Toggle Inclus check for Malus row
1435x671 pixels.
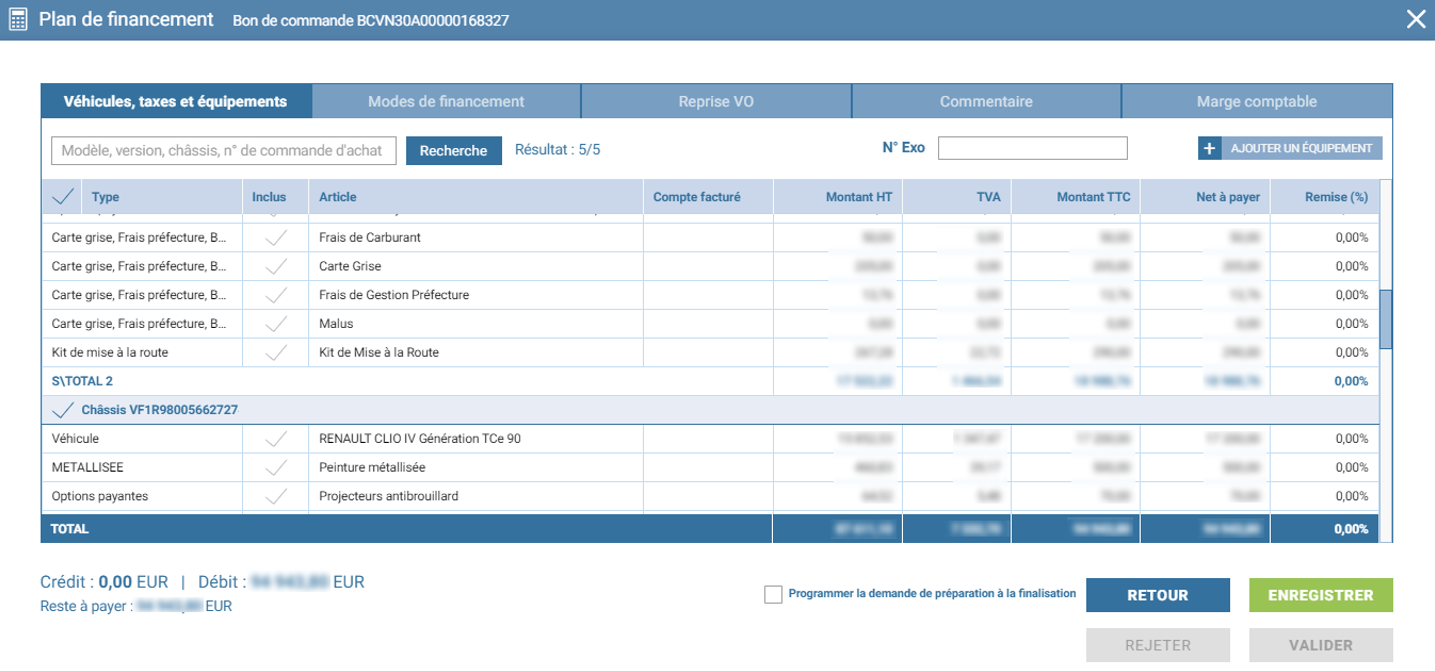275,324
